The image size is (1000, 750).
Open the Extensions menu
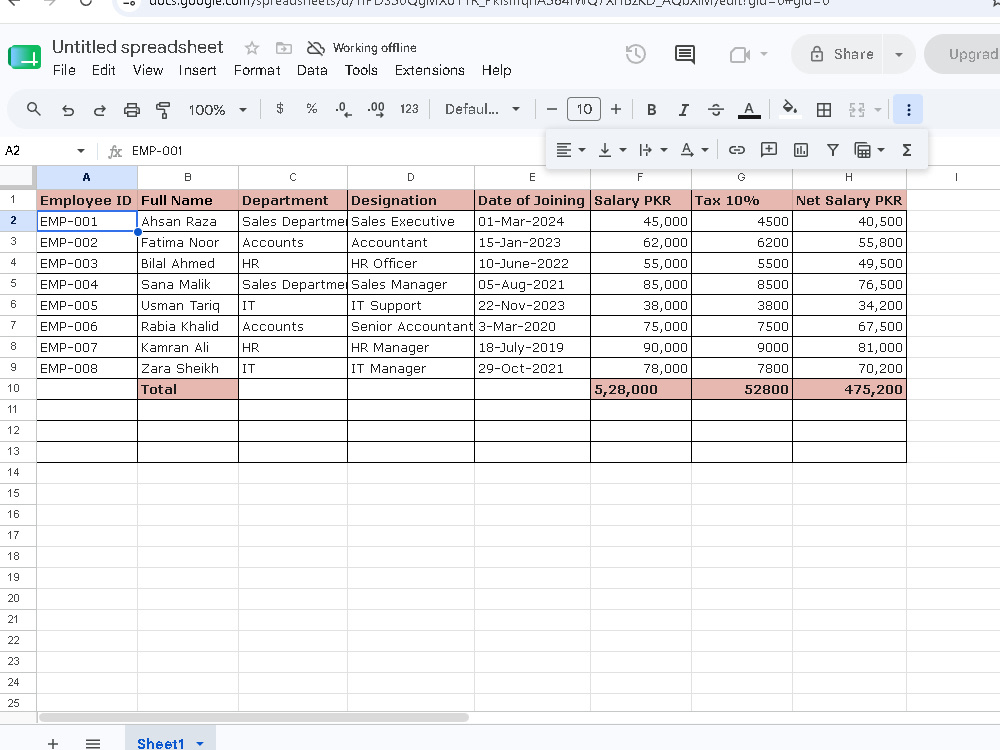click(429, 70)
